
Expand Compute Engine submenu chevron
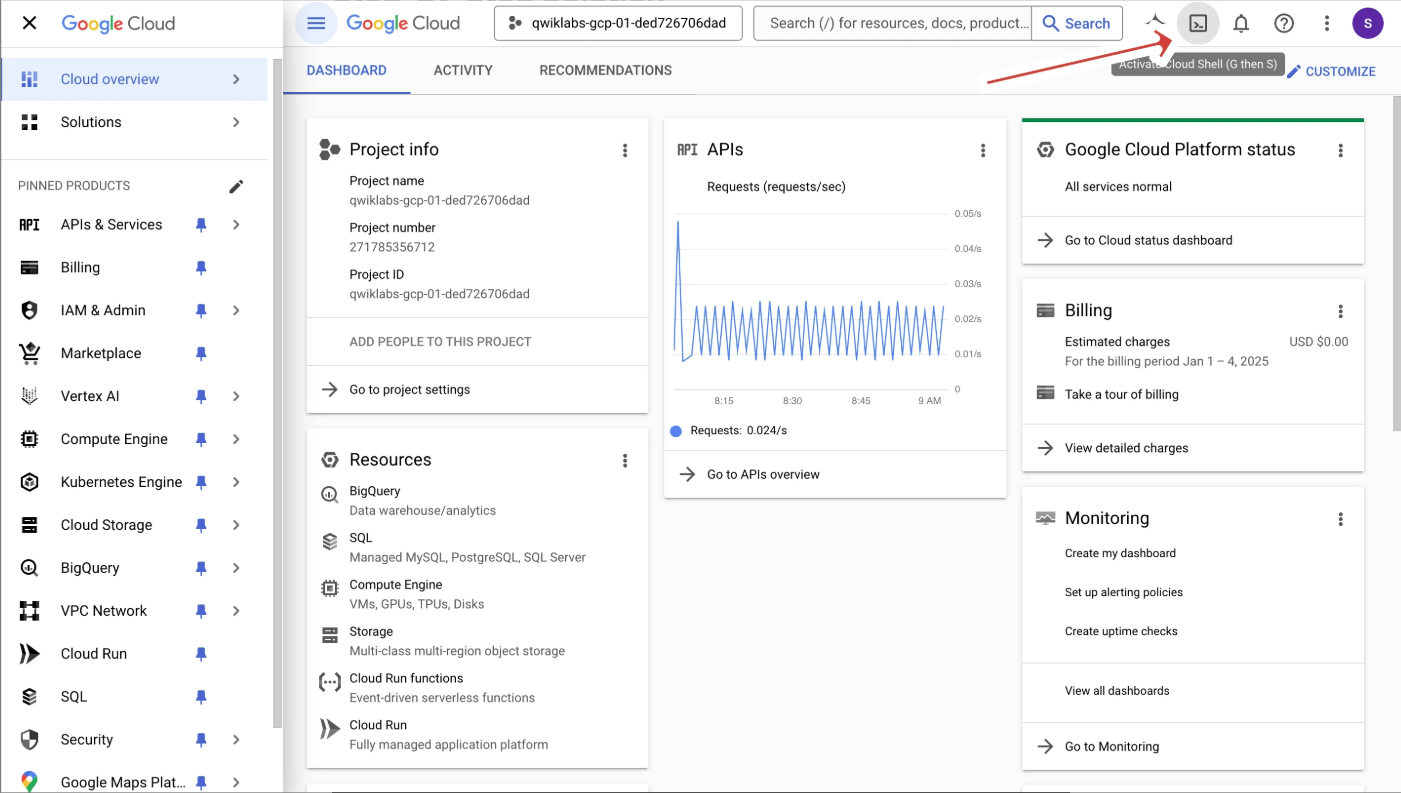click(236, 440)
